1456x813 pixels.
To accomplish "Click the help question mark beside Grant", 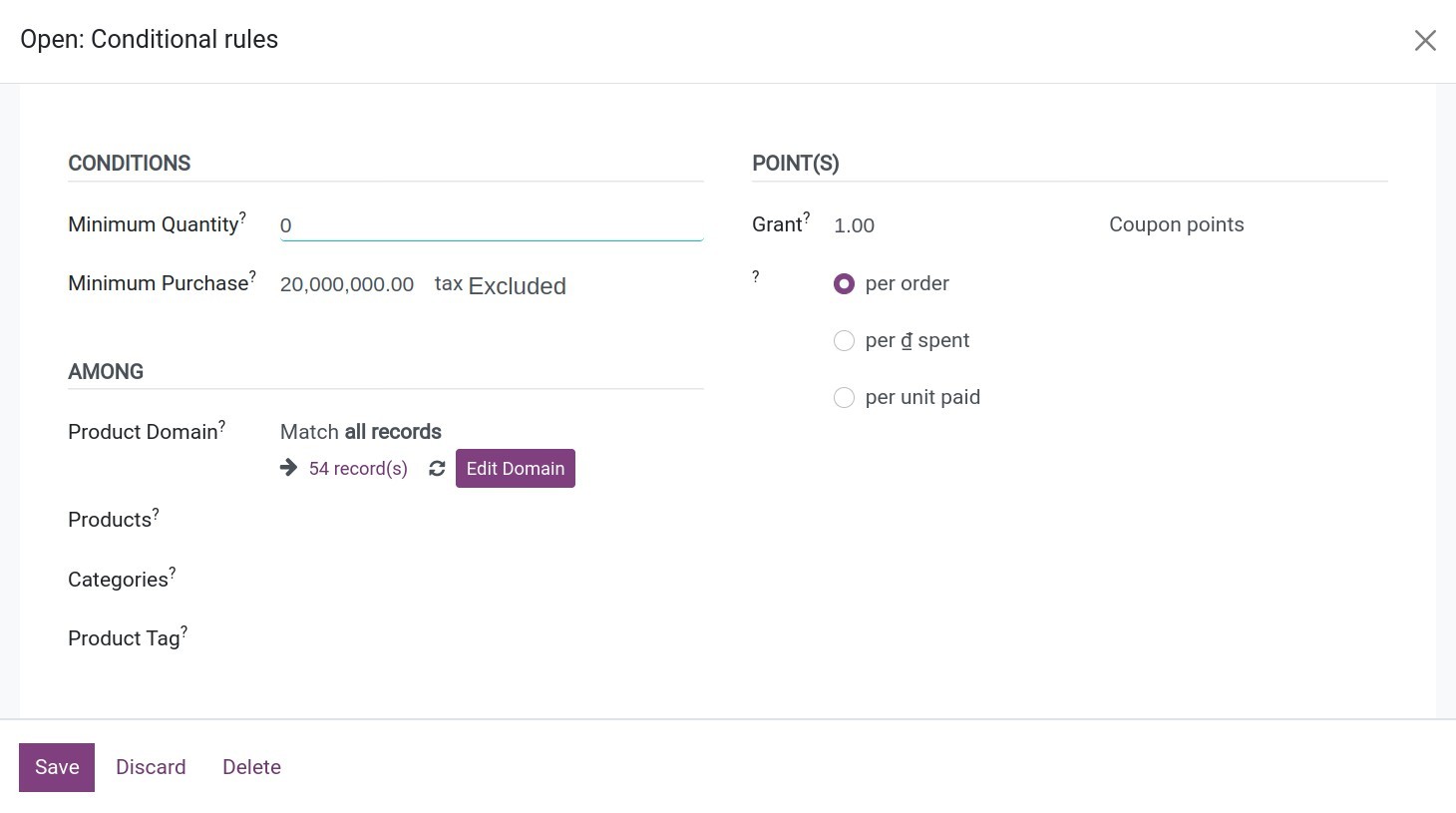I will point(807,216).
